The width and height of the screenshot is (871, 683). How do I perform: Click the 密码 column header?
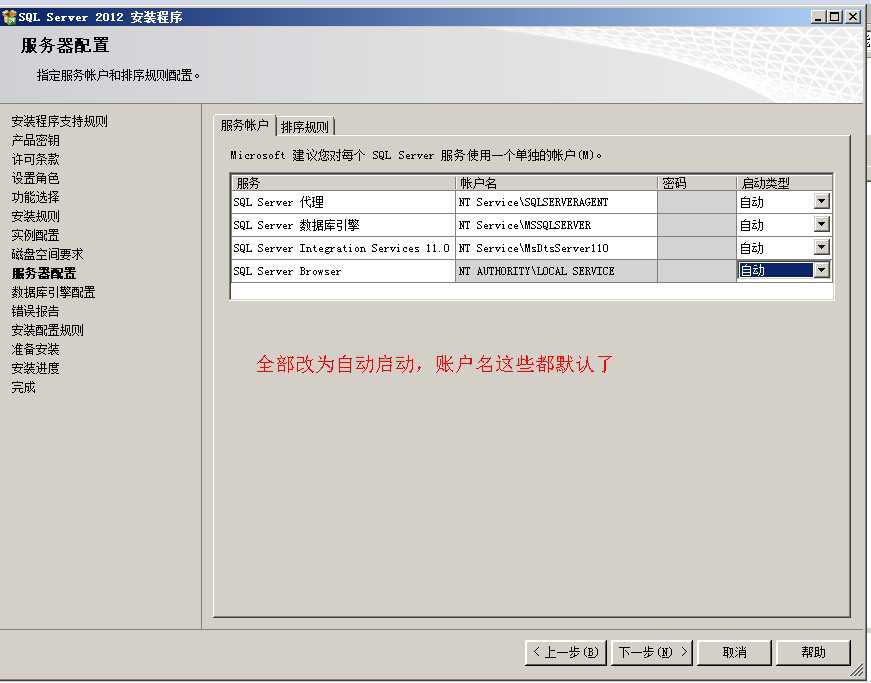pyautogui.click(x=697, y=183)
